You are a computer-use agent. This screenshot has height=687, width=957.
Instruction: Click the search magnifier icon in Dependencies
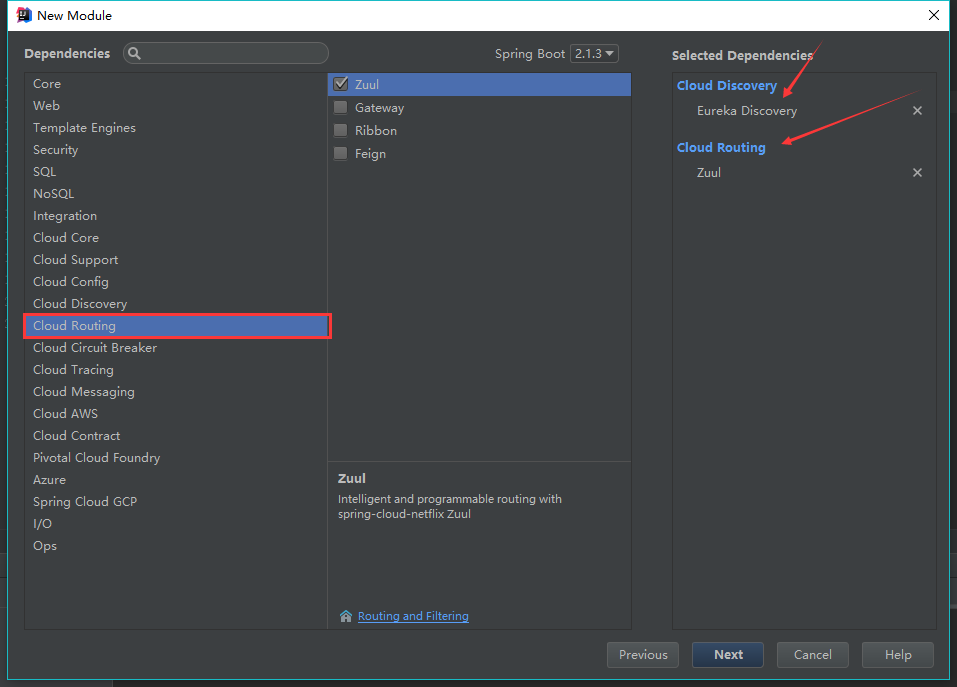coord(134,53)
